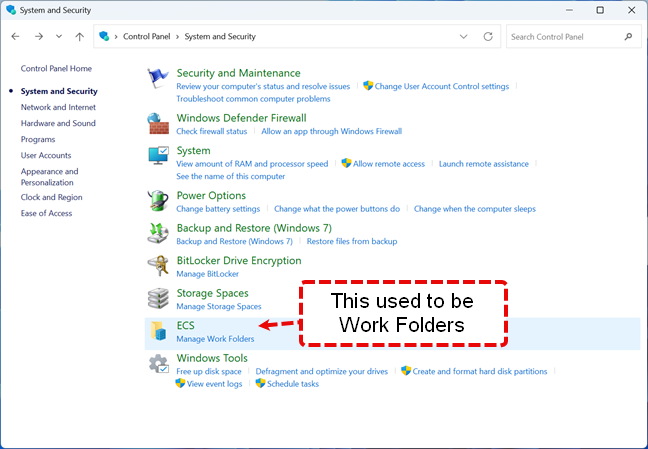Open User Accounts category

click(46, 155)
